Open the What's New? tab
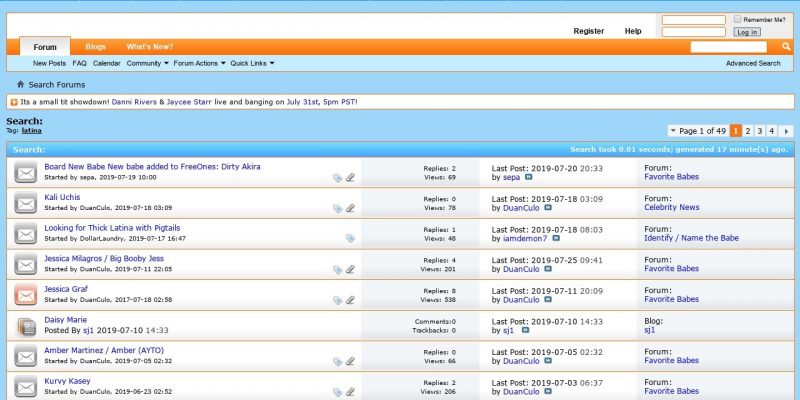This screenshot has width=800, height=400. pos(149,47)
